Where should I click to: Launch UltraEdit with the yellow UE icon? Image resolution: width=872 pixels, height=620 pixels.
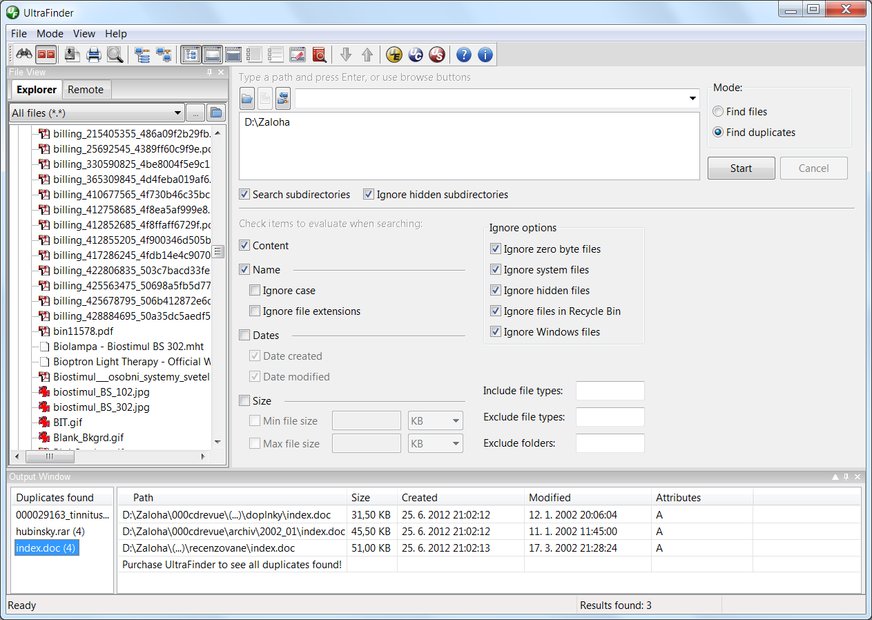click(394, 55)
